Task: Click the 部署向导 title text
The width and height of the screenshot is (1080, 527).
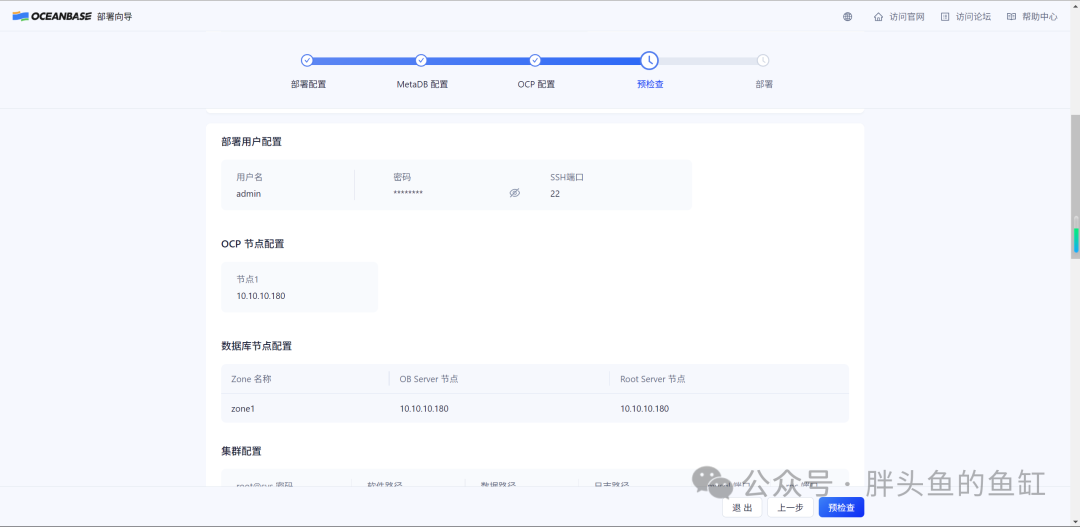Action: [114, 17]
